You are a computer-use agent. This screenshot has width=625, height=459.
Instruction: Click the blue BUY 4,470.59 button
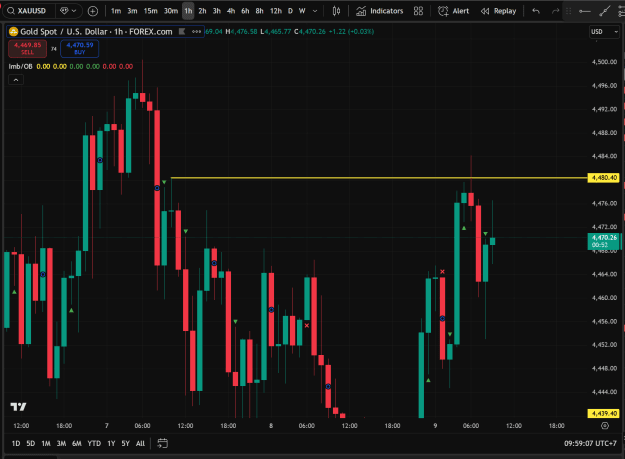click(x=80, y=49)
